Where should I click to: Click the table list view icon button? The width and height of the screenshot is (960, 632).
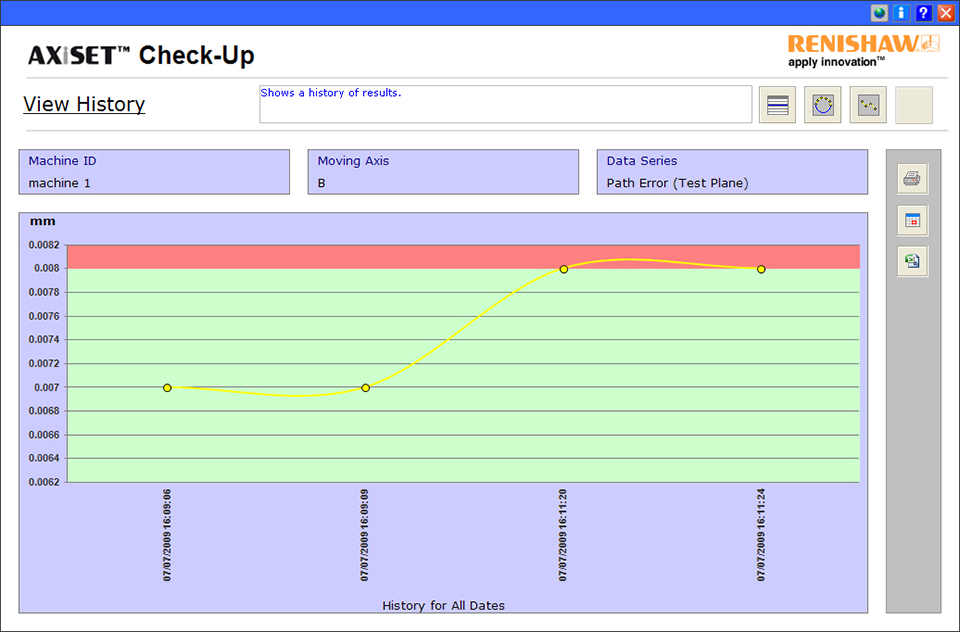(777, 105)
